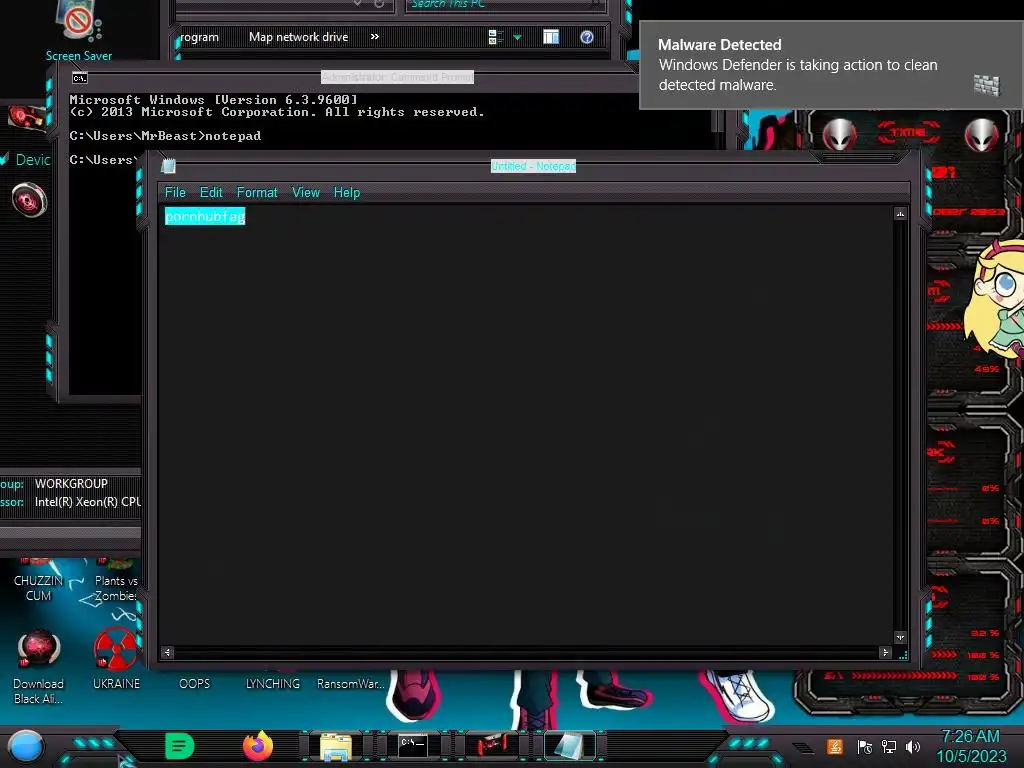The image size is (1024, 768).
Task: Click the up arrow on Notepad's vertical scrollbar
Action: tap(900, 214)
